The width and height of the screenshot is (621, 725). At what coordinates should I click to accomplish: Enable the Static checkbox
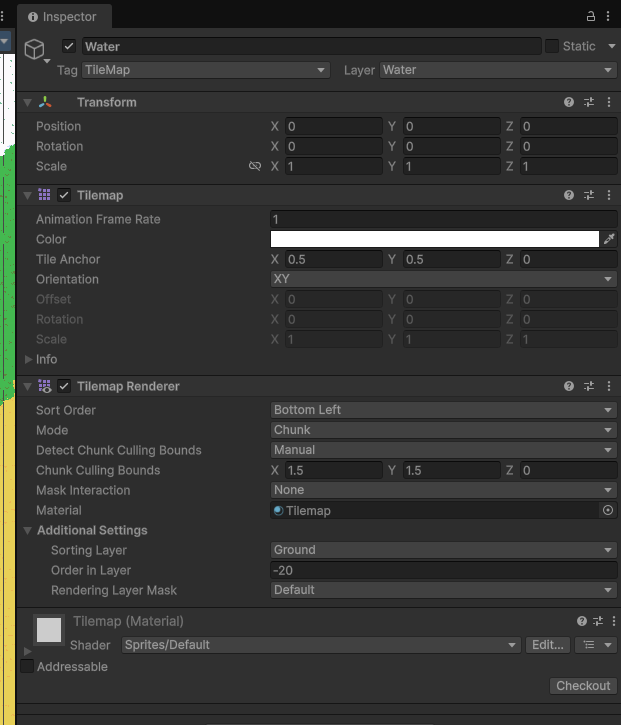[552, 46]
